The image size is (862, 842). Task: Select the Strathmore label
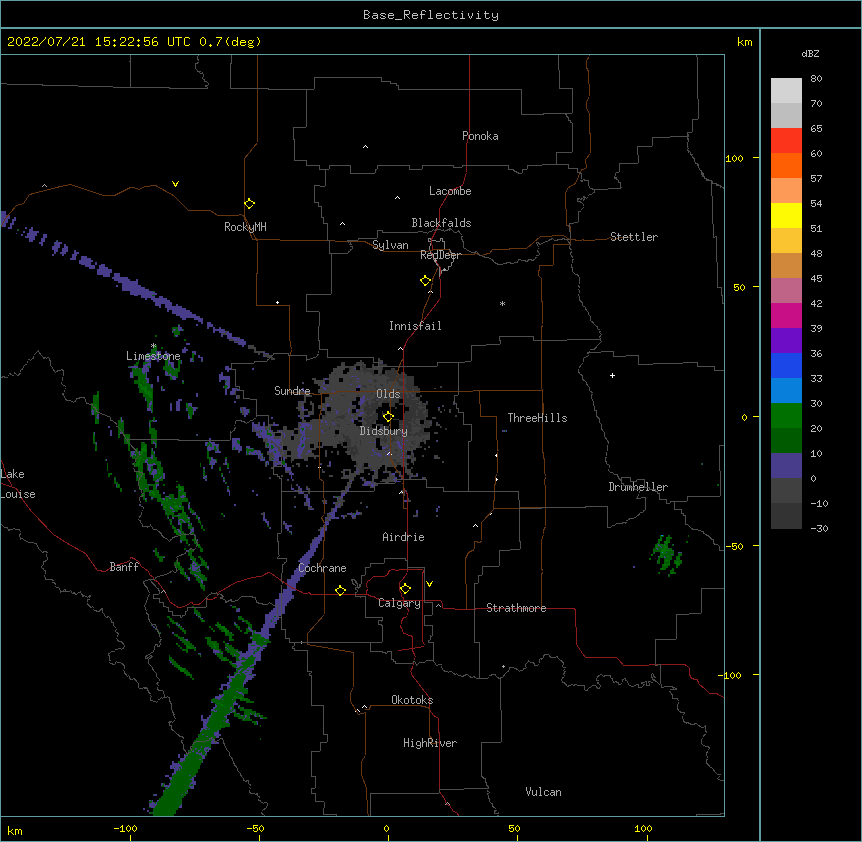[516, 608]
